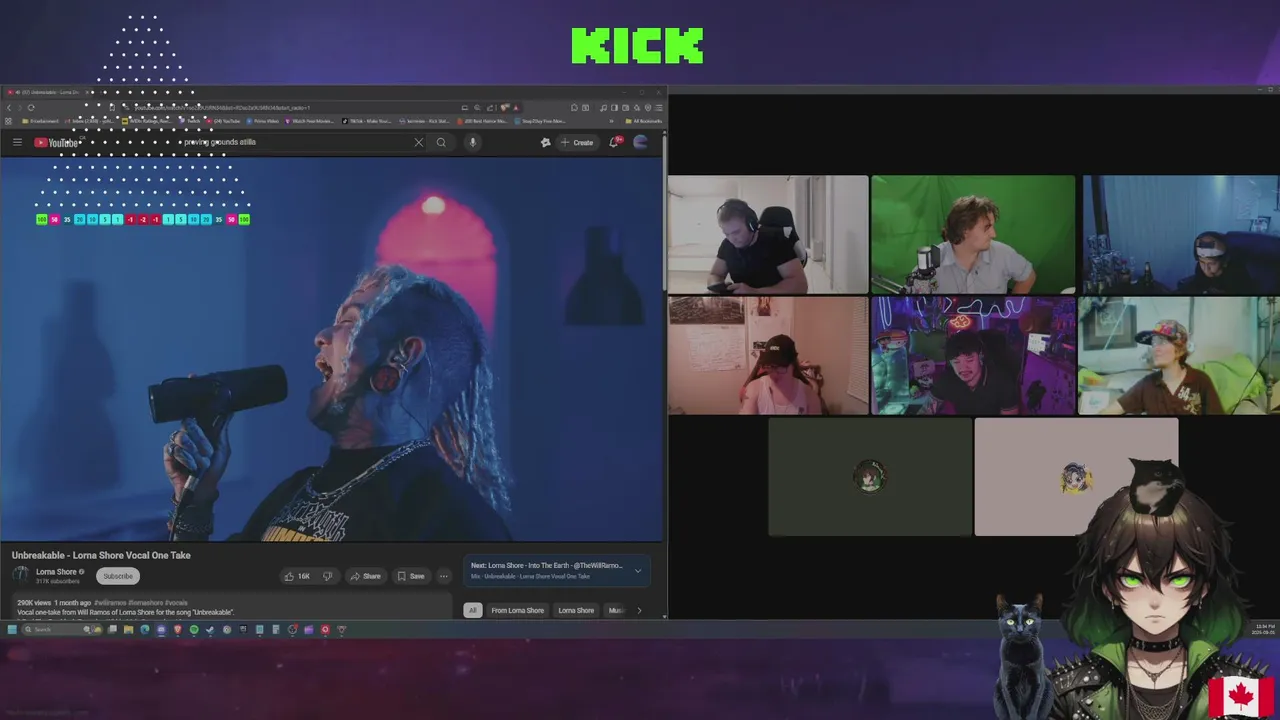The image size is (1280, 720).
Task: Select the participant wearing colorful cap tile
Action: tap(1179, 355)
